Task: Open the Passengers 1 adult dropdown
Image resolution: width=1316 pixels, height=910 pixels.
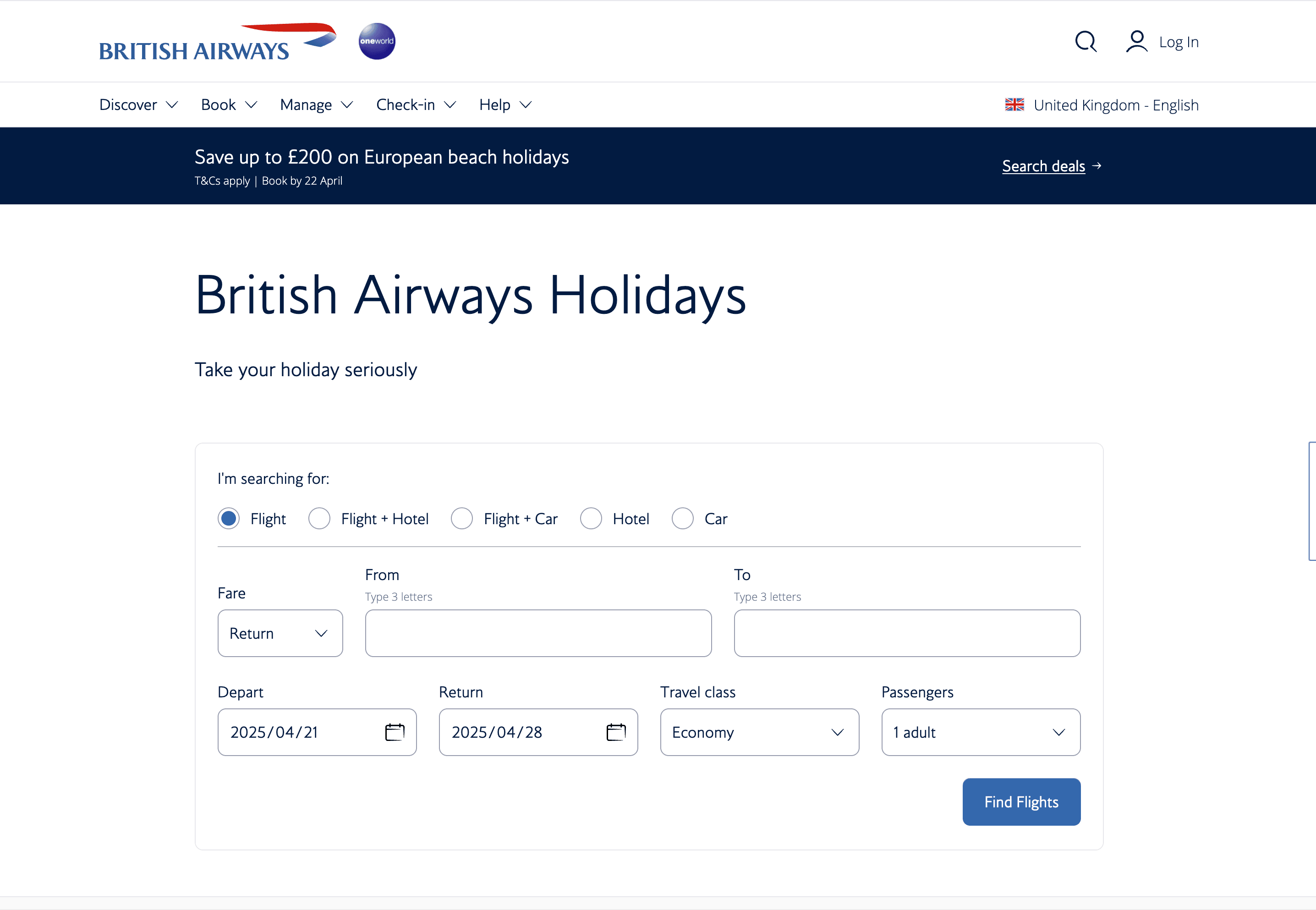Action: (981, 732)
